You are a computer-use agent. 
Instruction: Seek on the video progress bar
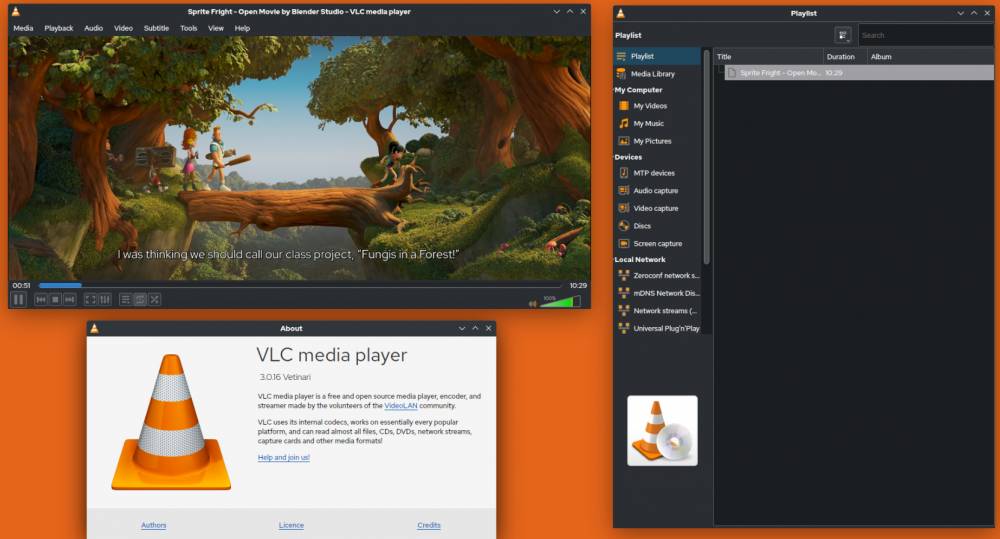coord(300,285)
